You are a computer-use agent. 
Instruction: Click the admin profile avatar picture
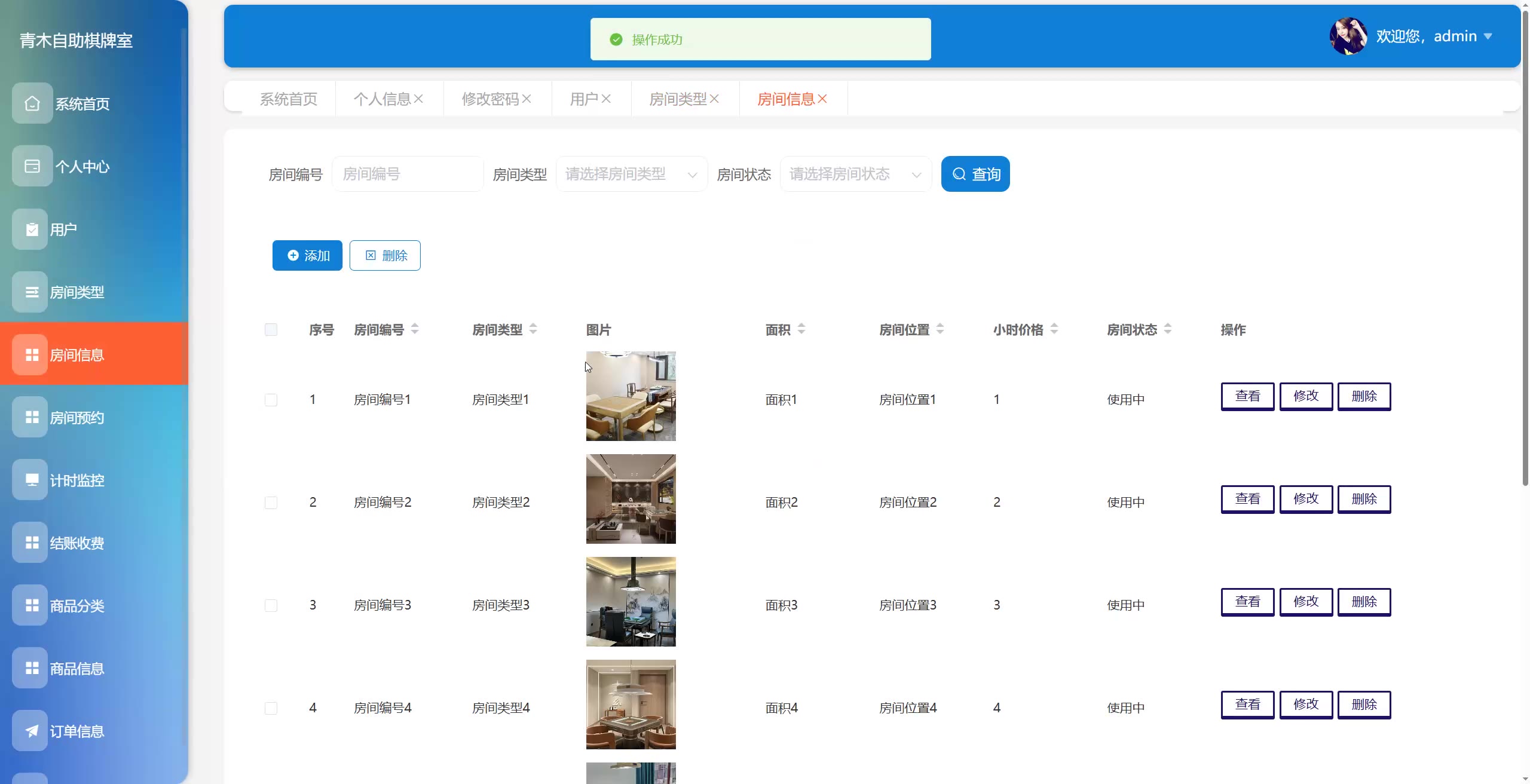click(1348, 36)
